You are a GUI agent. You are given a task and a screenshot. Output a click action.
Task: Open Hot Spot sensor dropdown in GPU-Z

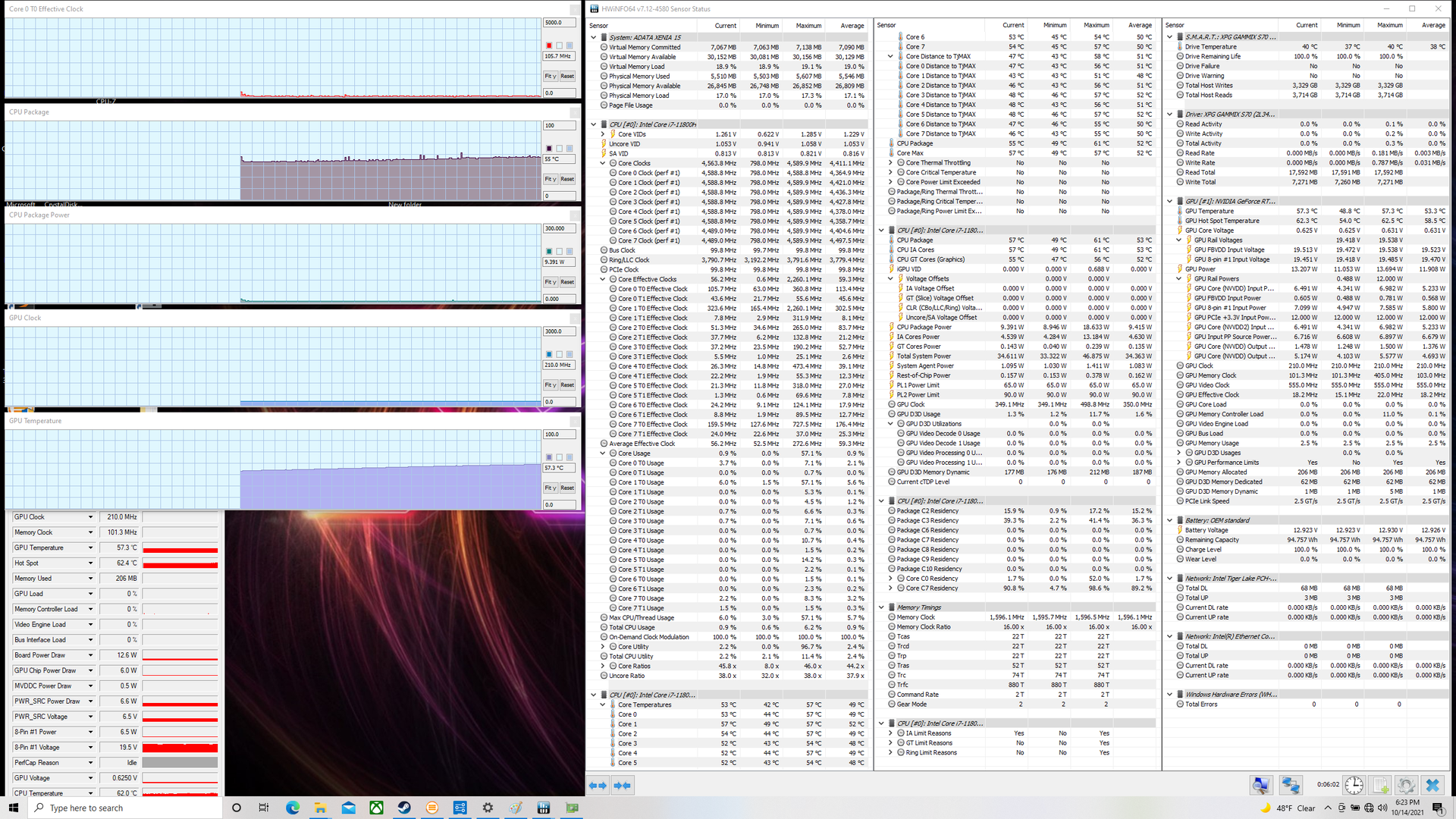pyautogui.click(x=90, y=563)
